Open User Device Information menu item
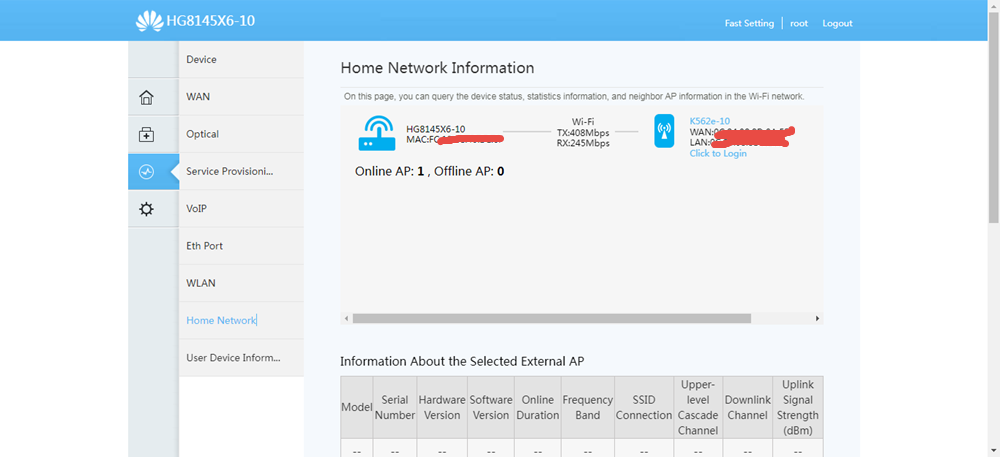 tap(241, 358)
